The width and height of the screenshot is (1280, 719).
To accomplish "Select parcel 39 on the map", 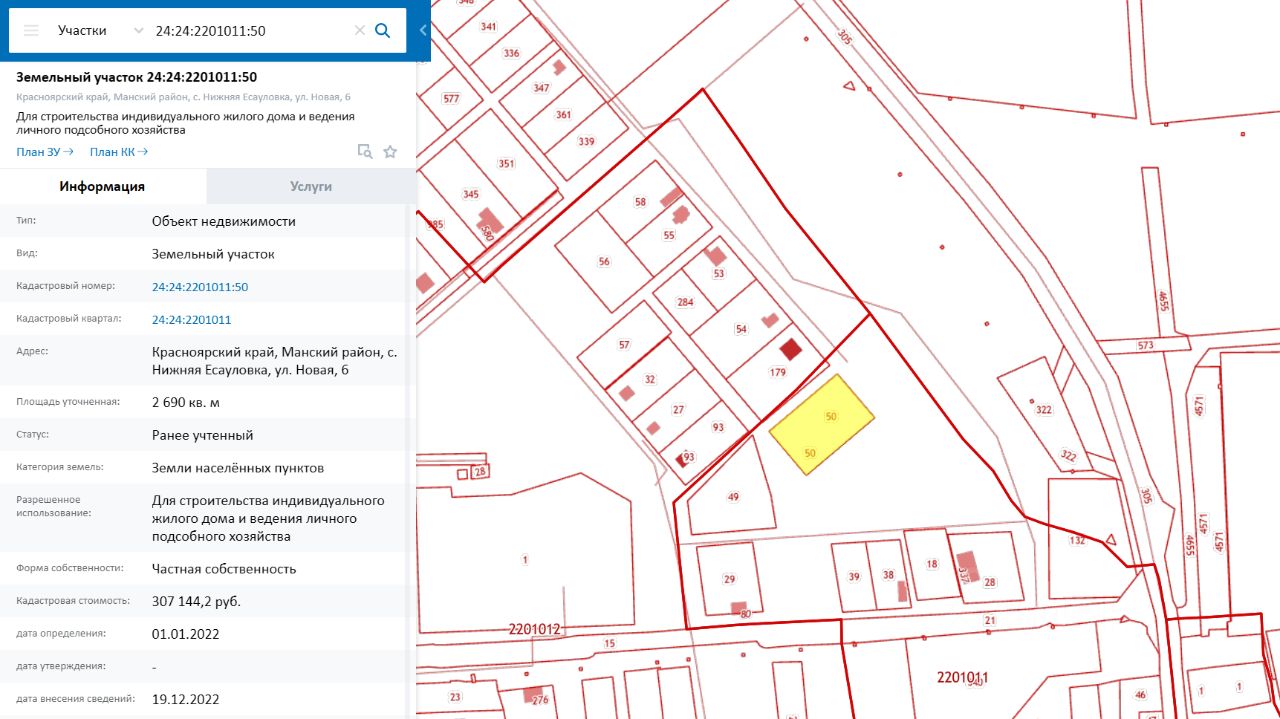I will [854, 577].
